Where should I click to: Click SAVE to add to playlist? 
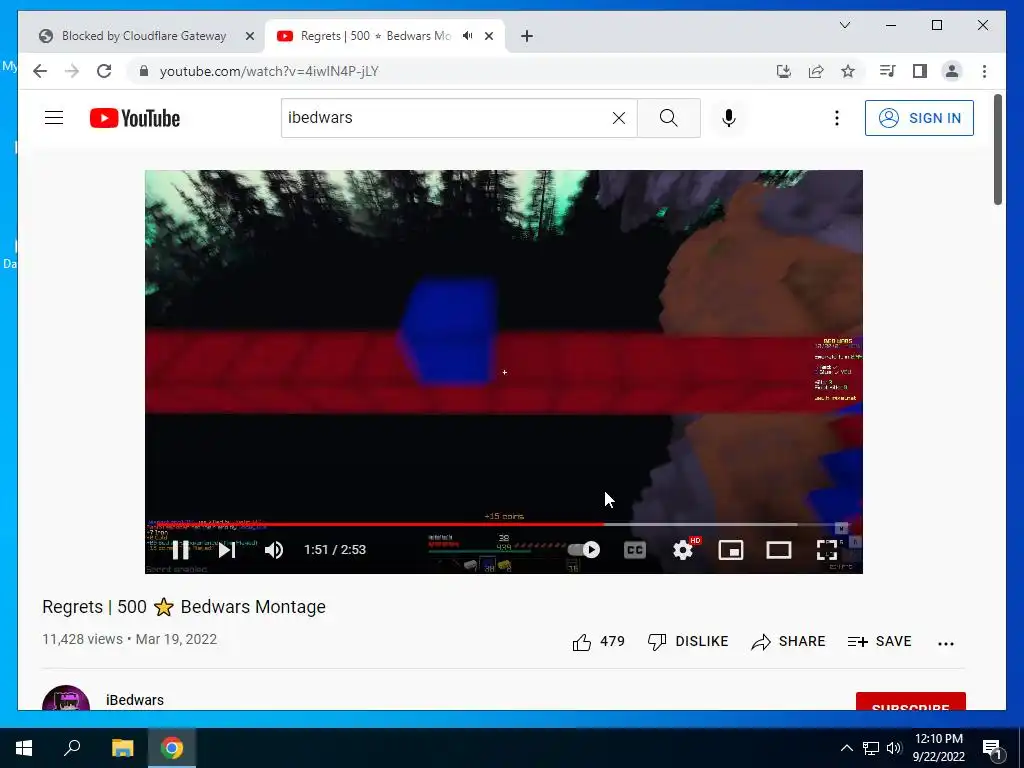(x=879, y=642)
